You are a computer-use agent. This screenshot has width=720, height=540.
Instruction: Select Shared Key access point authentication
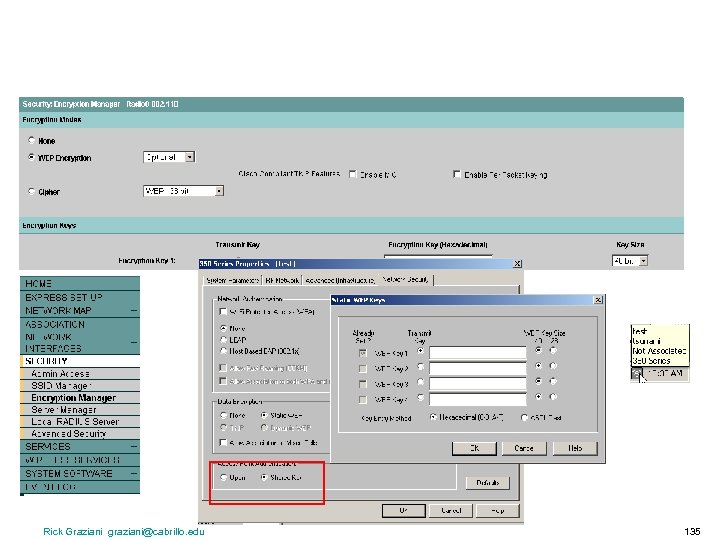(264, 478)
